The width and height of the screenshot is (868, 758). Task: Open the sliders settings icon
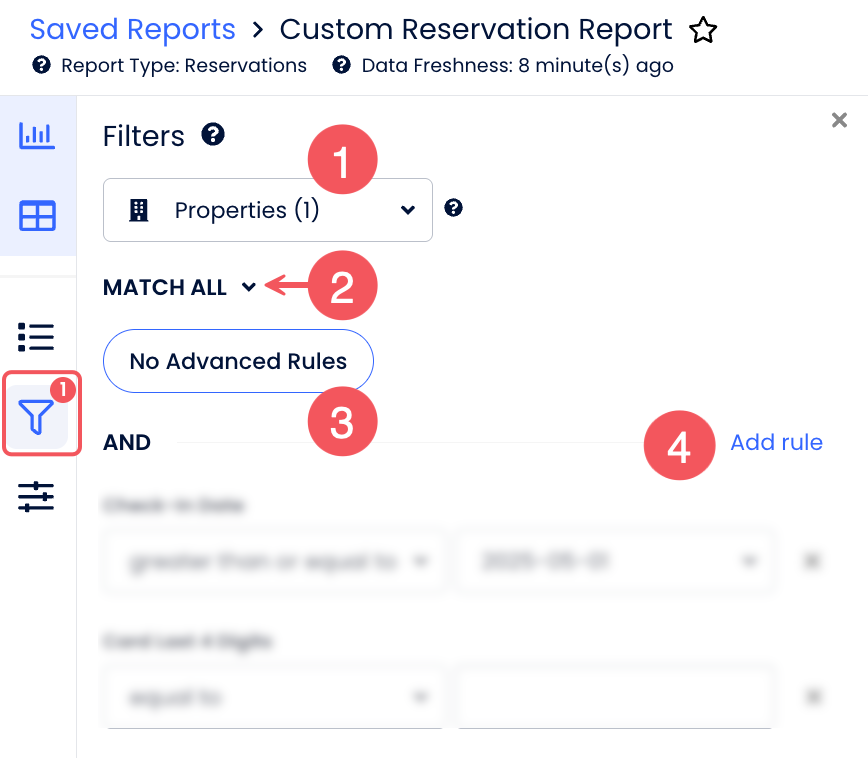(x=37, y=496)
